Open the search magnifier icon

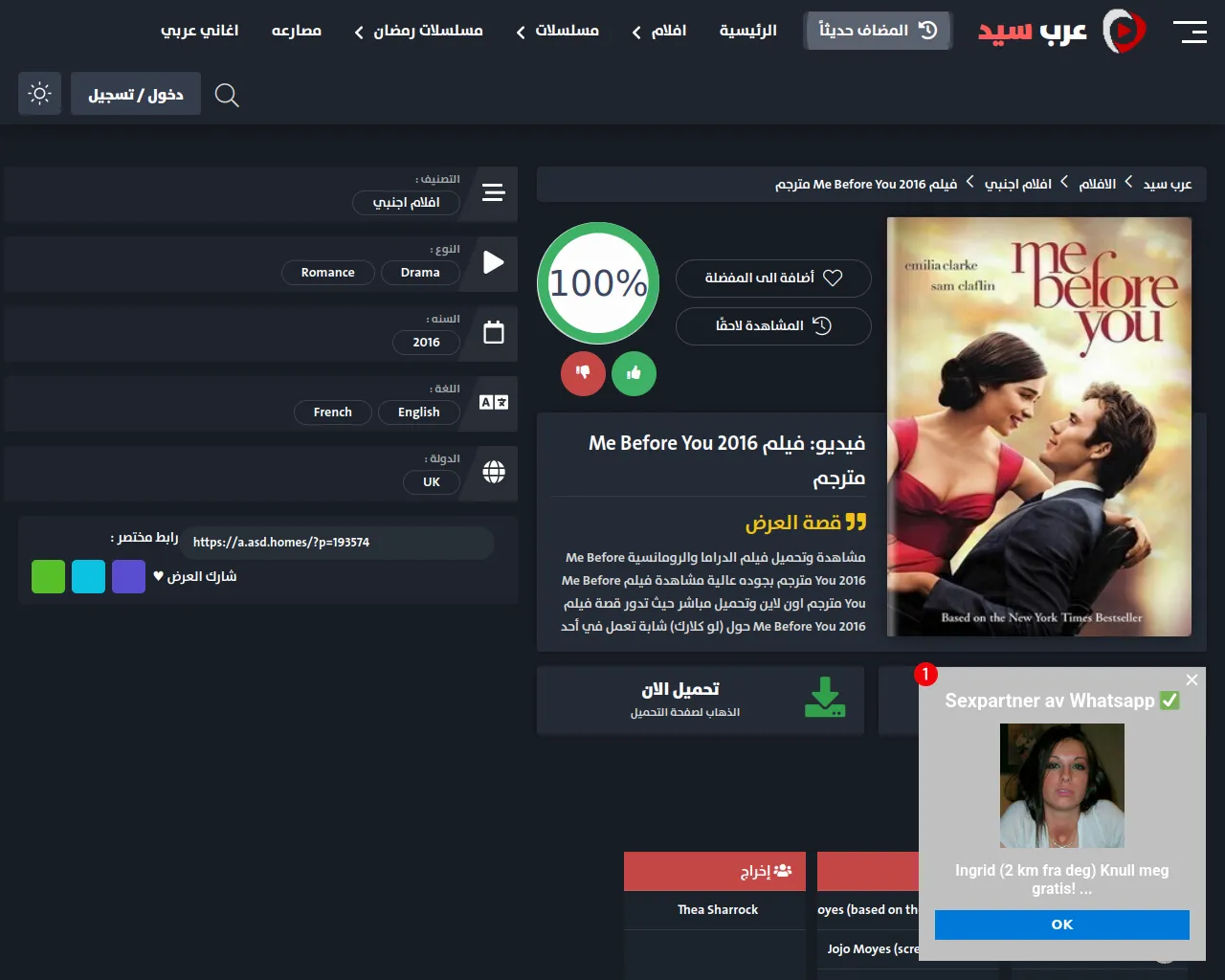227,95
